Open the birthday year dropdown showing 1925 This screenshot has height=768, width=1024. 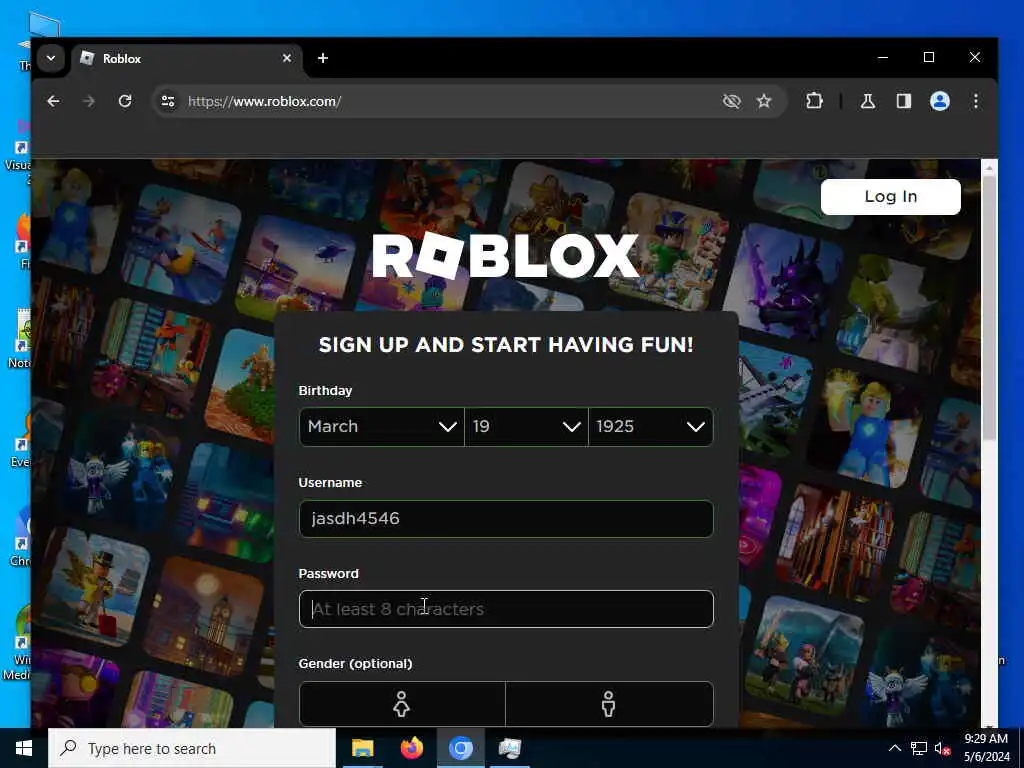(x=650, y=426)
